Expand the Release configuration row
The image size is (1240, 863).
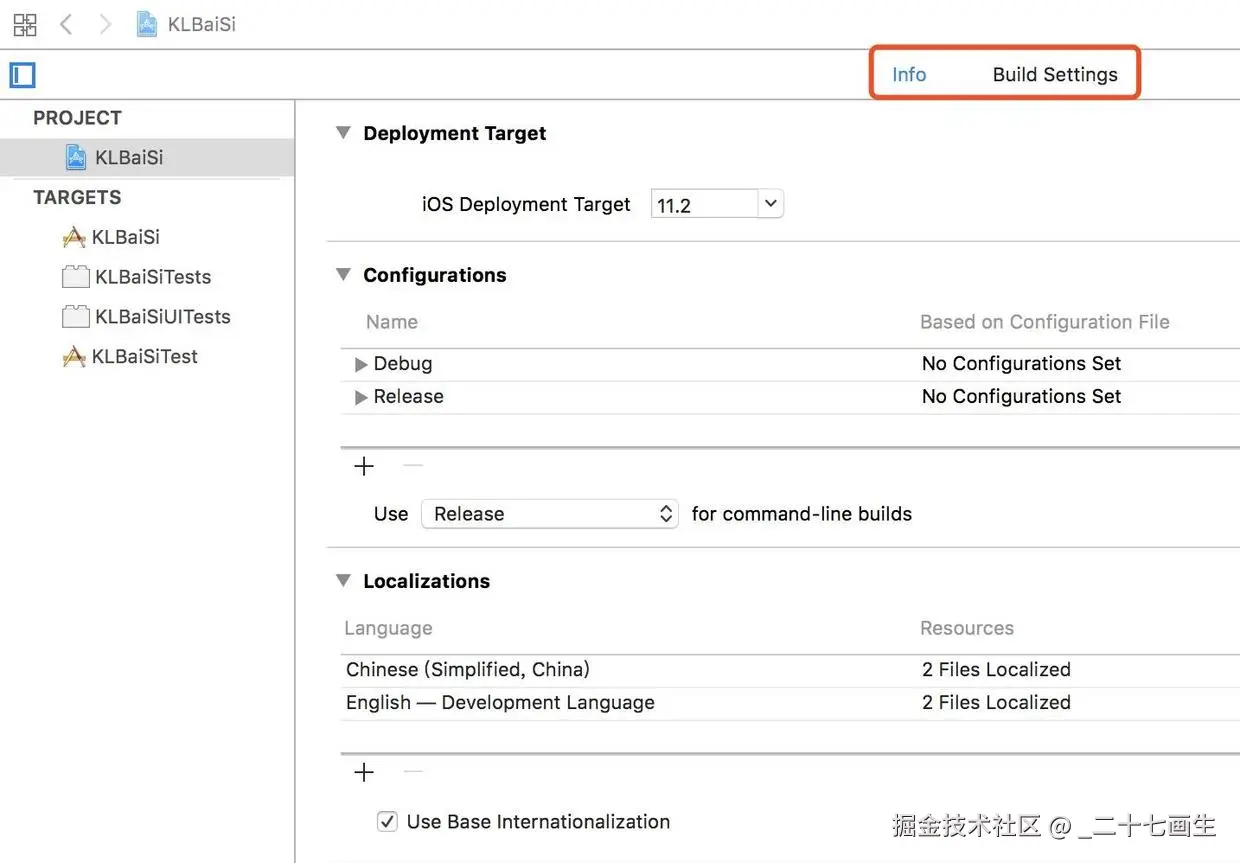coord(361,398)
